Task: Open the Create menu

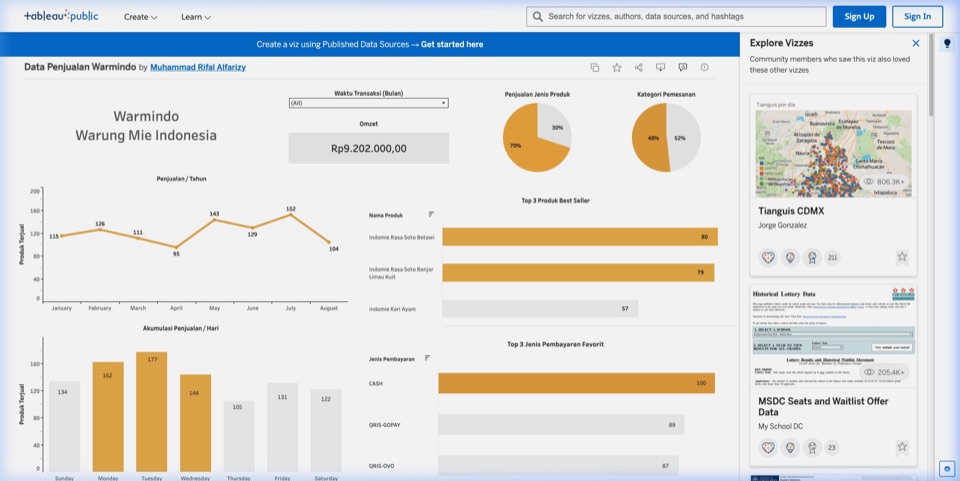Action: coord(140,17)
